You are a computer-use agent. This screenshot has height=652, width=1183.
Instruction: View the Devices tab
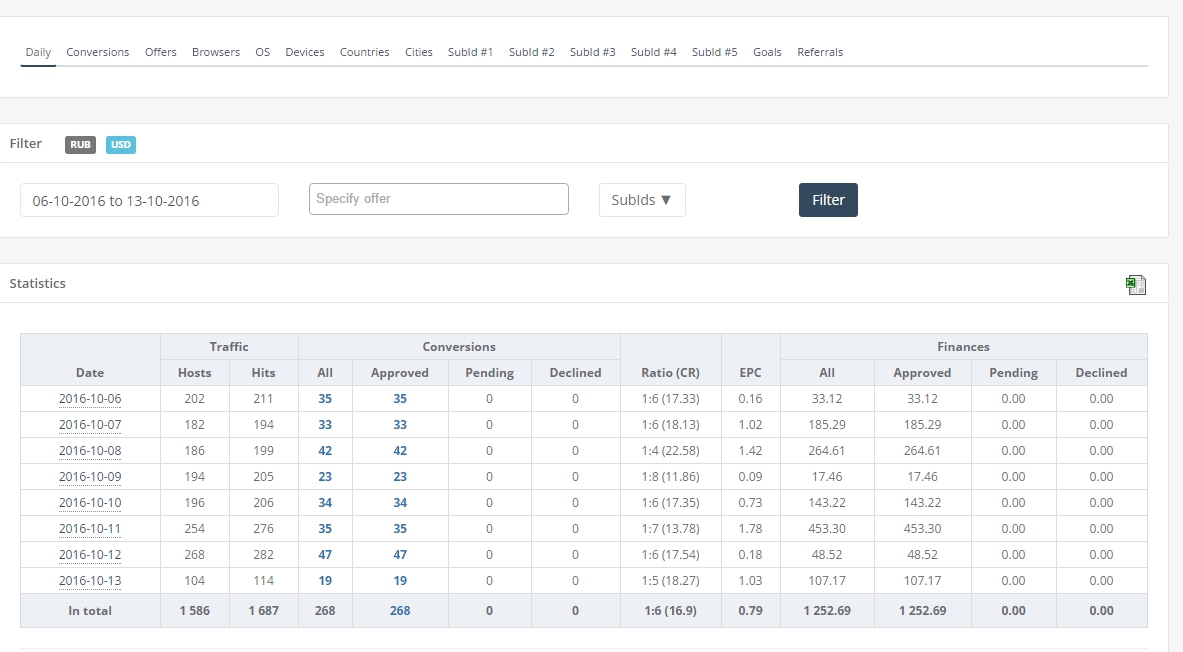point(305,52)
